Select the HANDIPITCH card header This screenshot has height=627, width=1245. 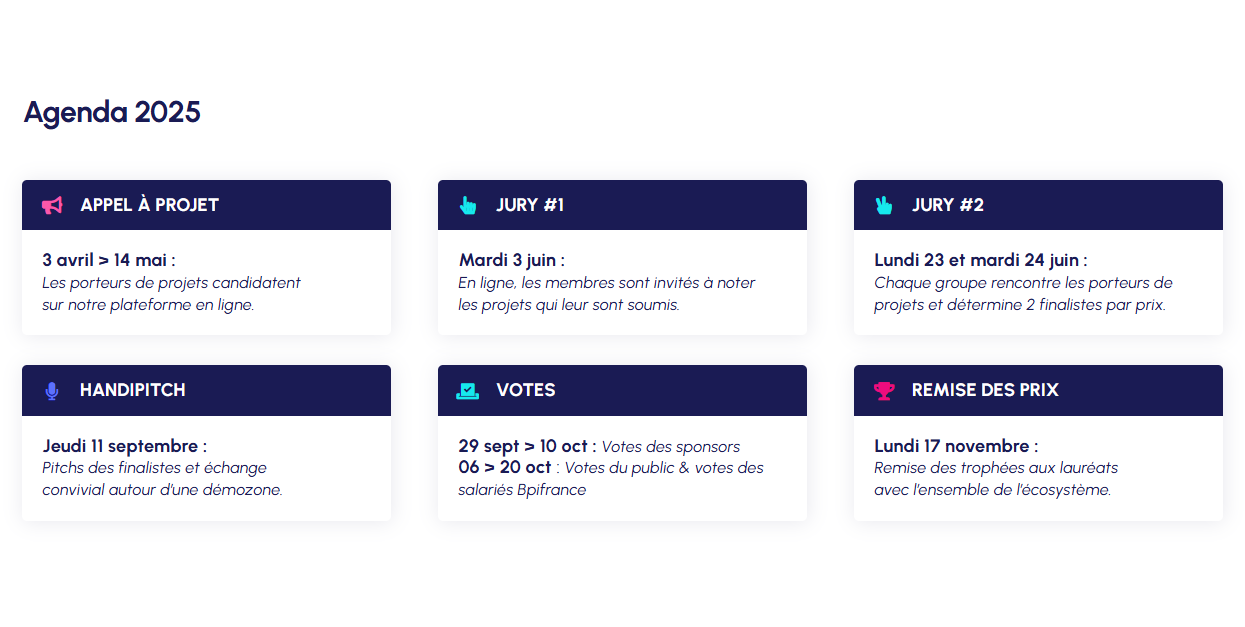coord(206,391)
